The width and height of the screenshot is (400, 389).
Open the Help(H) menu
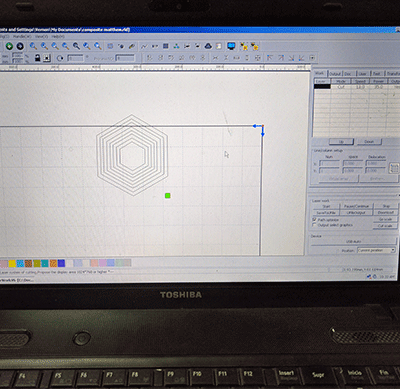coord(58,36)
